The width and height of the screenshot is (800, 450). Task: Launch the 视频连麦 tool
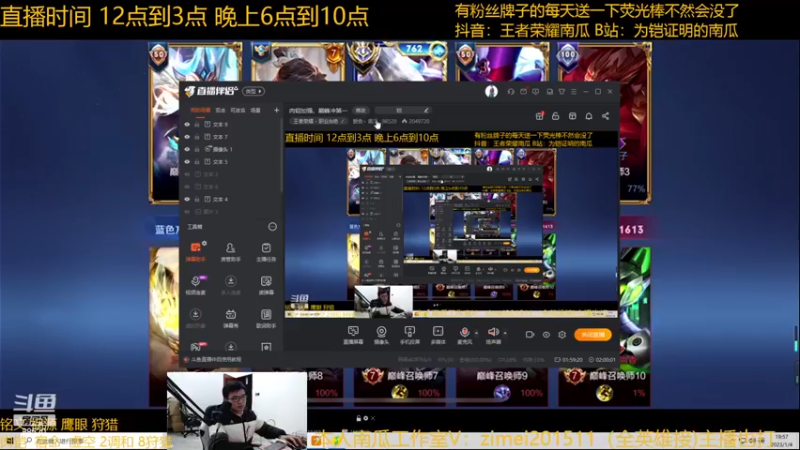click(195, 285)
